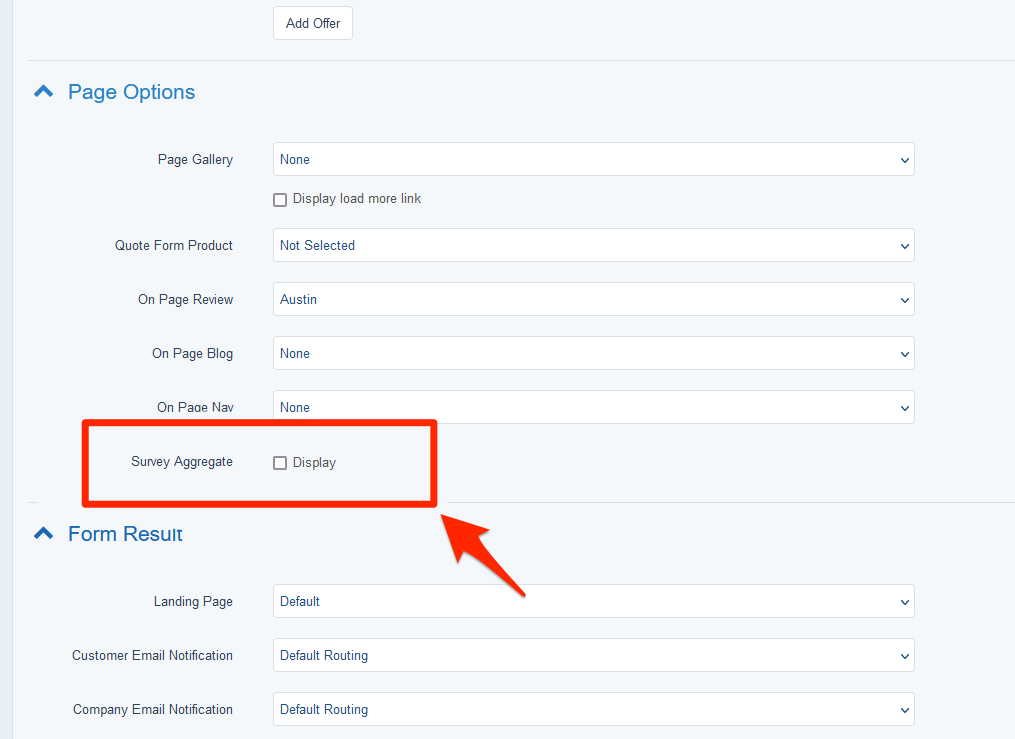Collapse Page Options using its chevron icon

43,92
